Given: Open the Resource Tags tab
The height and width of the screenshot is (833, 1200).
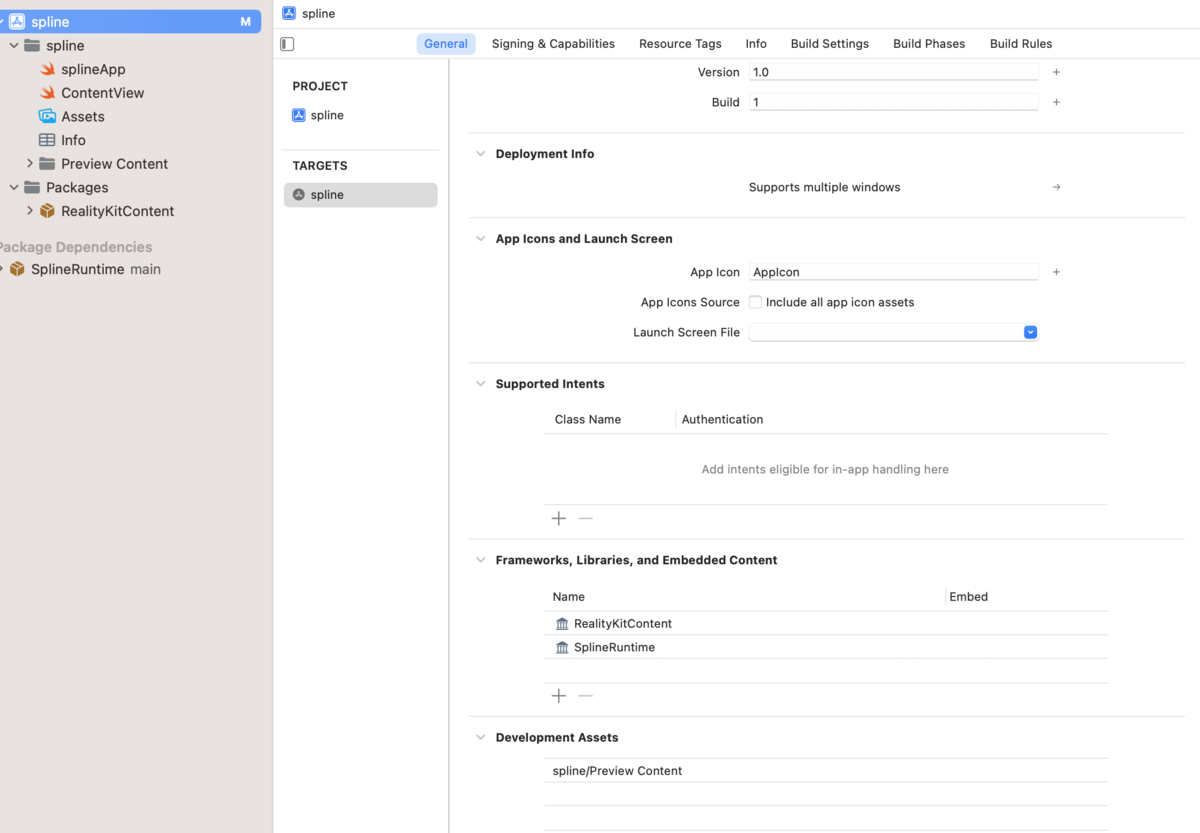Looking at the screenshot, I should pyautogui.click(x=680, y=44).
